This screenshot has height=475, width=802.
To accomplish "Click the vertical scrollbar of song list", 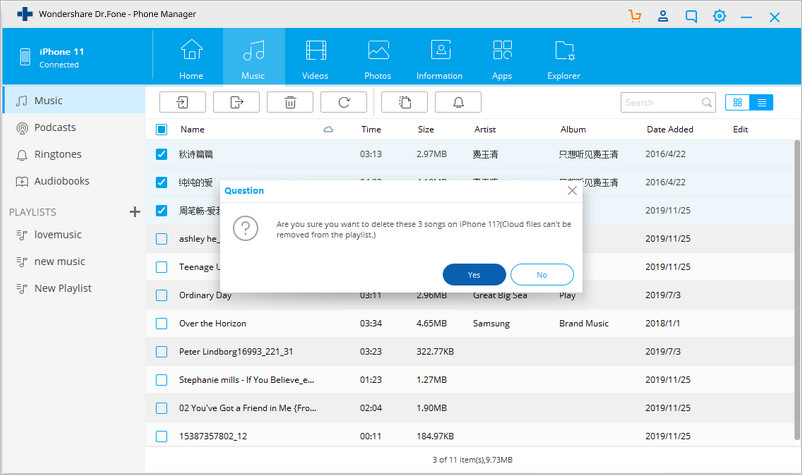I will click(797, 289).
